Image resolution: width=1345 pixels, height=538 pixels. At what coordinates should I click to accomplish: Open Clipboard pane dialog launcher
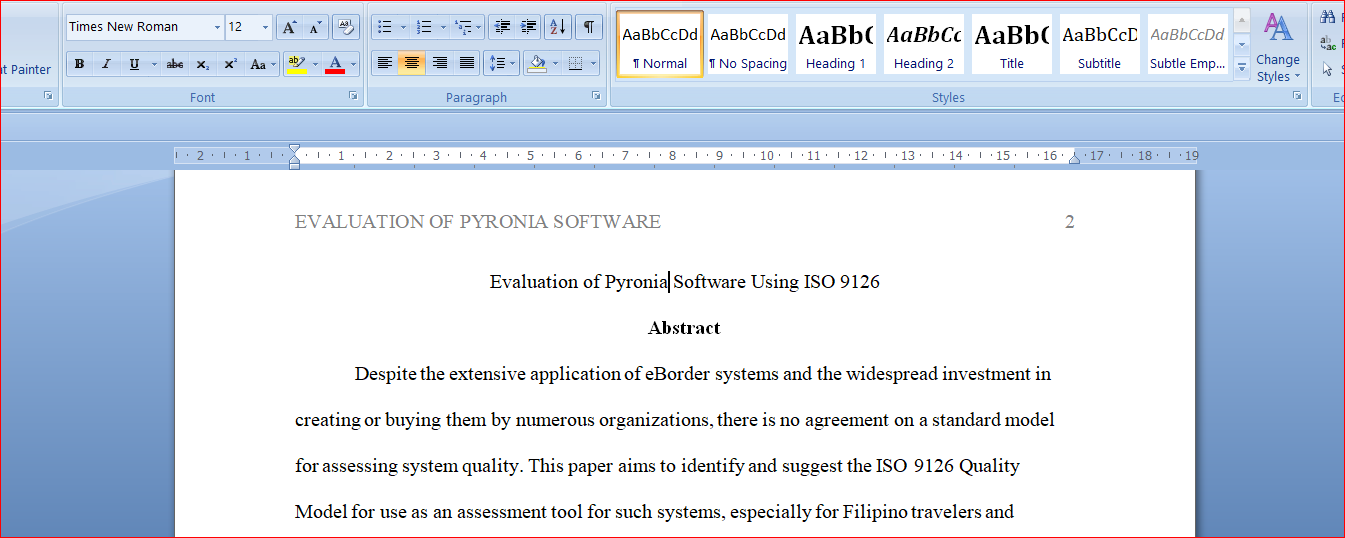coord(48,96)
